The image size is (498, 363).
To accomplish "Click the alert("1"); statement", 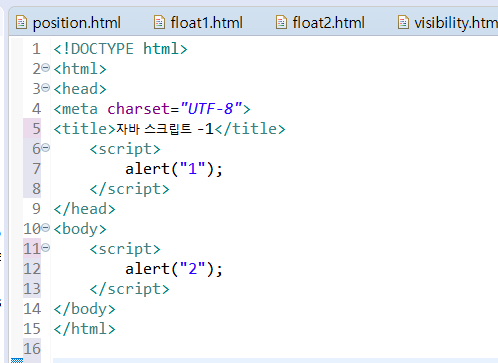I will pyautogui.click(x=174, y=169).
